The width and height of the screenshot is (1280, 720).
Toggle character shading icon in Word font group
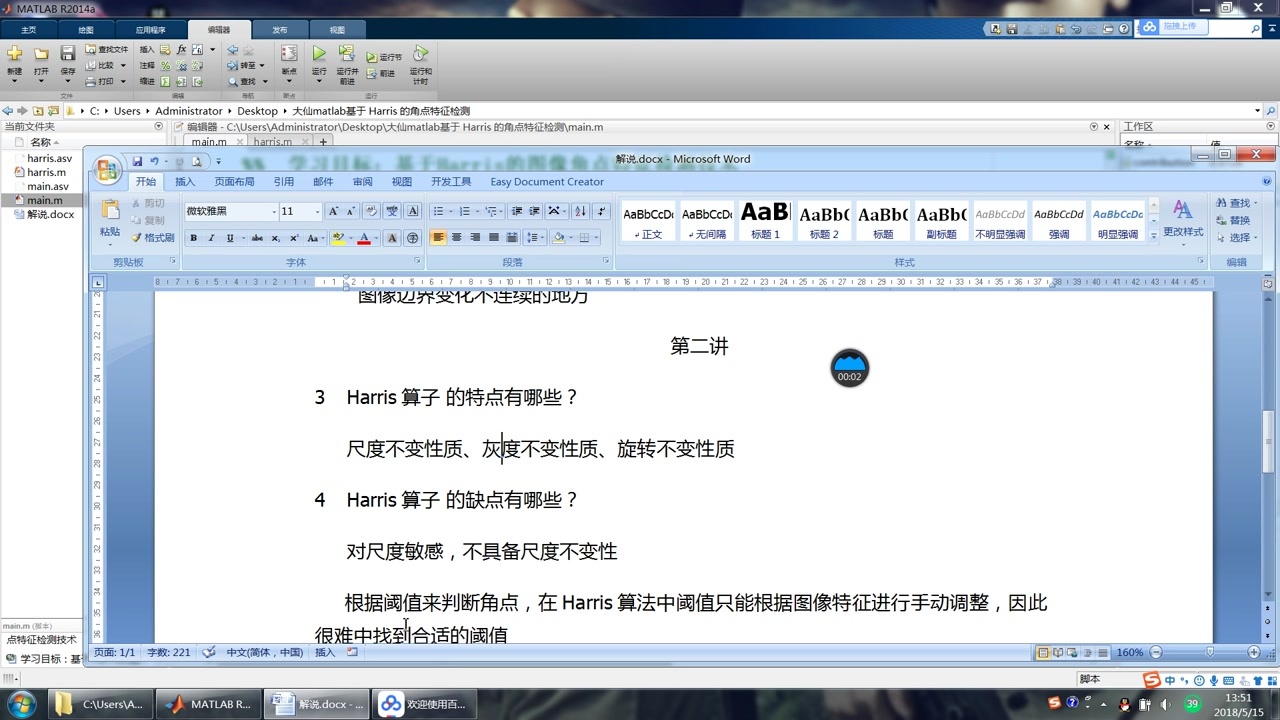click(x=392, y=238)
